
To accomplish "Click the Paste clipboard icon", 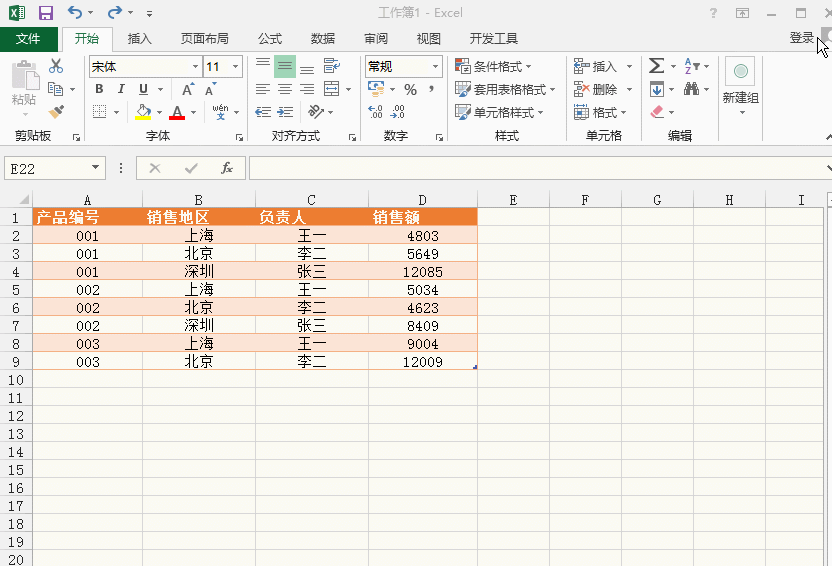I will pos(24,75).
